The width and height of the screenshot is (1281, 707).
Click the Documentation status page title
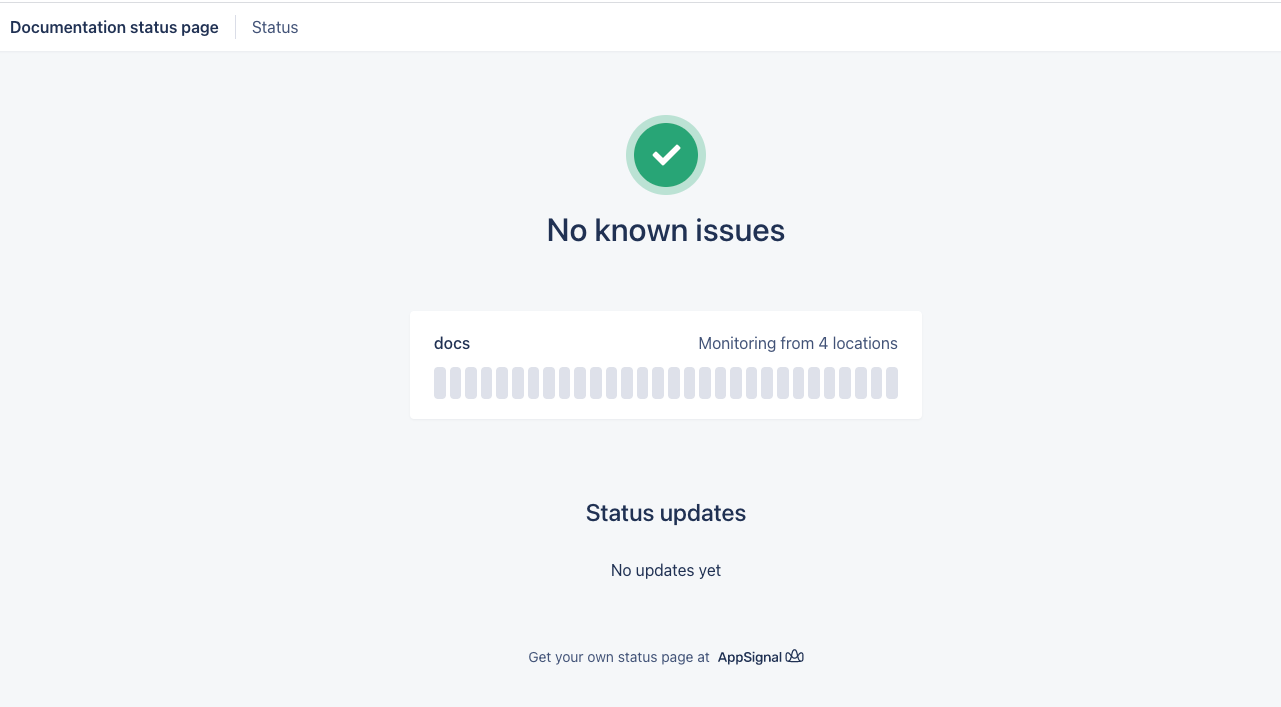[114, 27]
